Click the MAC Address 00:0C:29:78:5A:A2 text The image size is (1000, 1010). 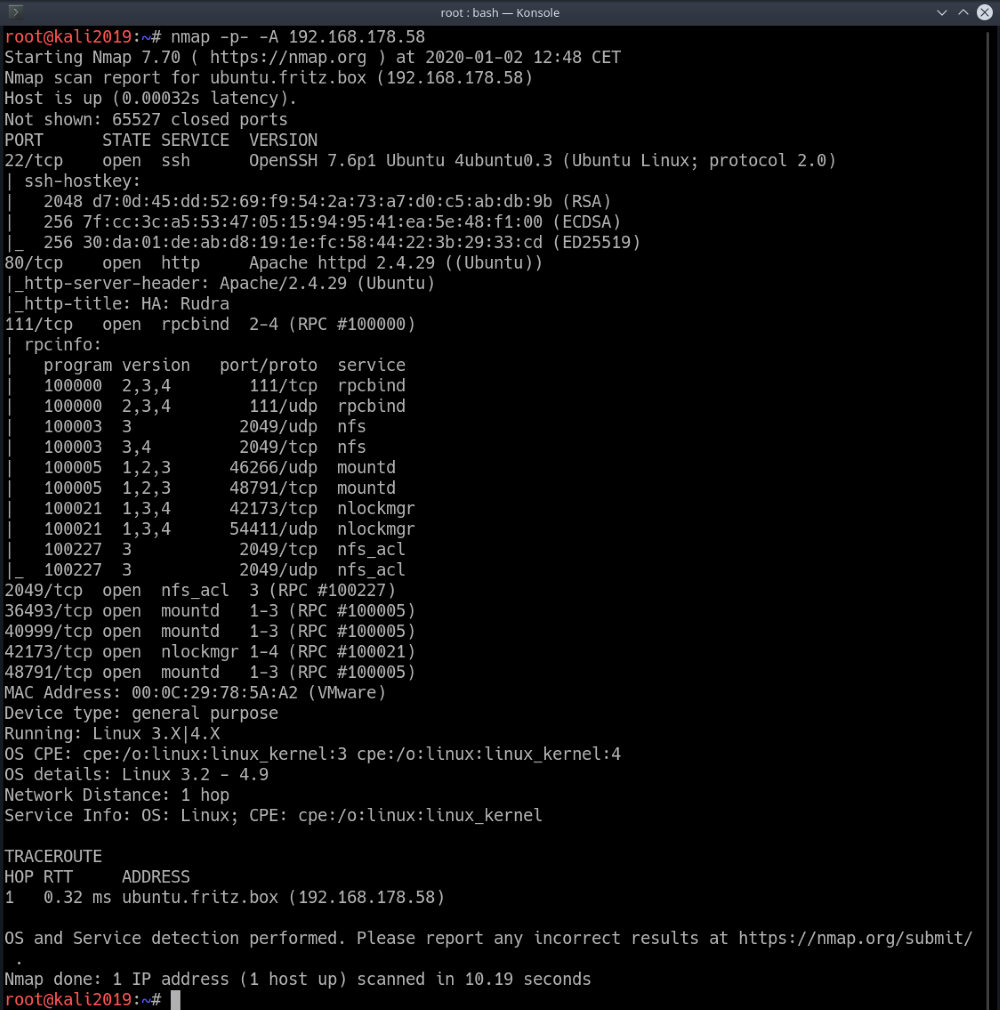(x=195, y=693)
